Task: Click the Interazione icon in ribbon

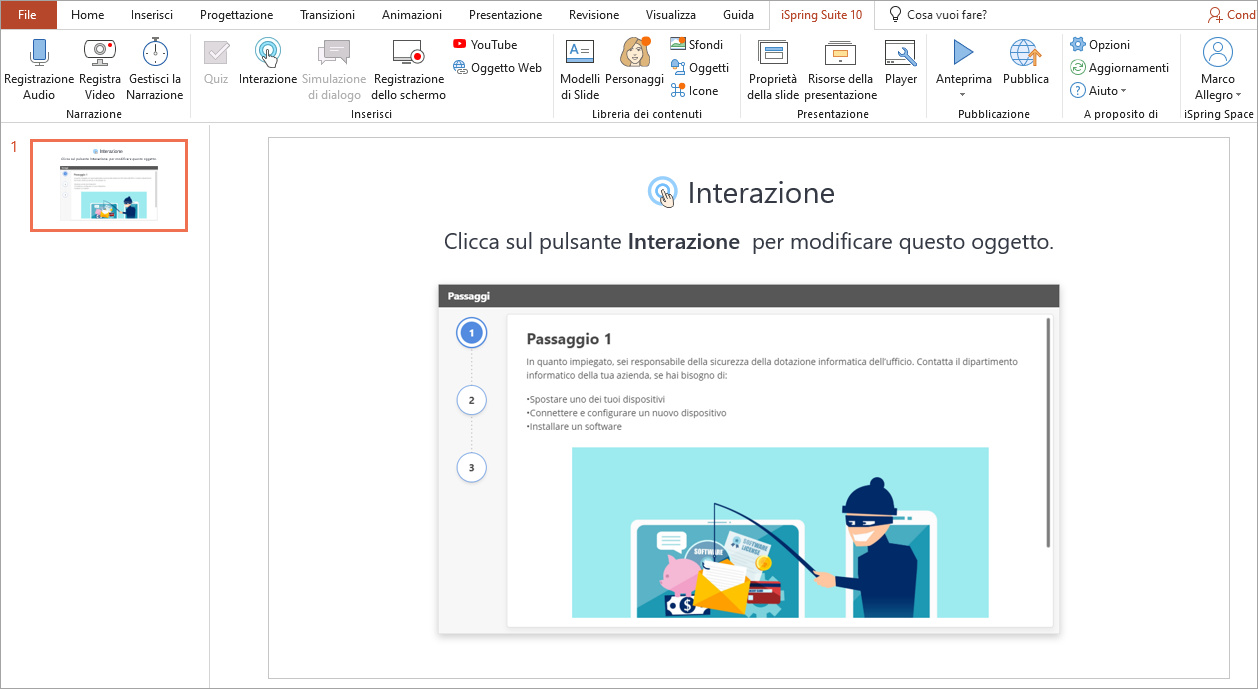Action: (267, 53)
